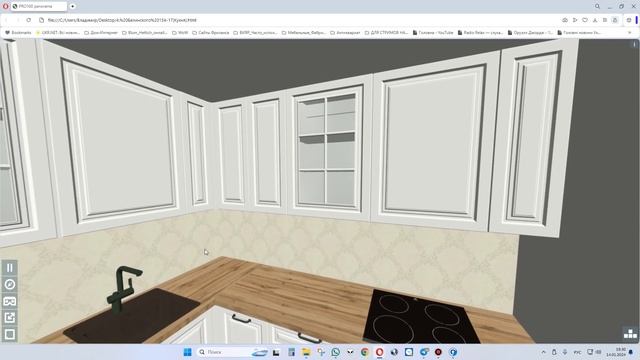The width and height of the screenshot is (640, 360).
Task: Click the heart bookmark icon in address bar
Action: coord(585,20)
